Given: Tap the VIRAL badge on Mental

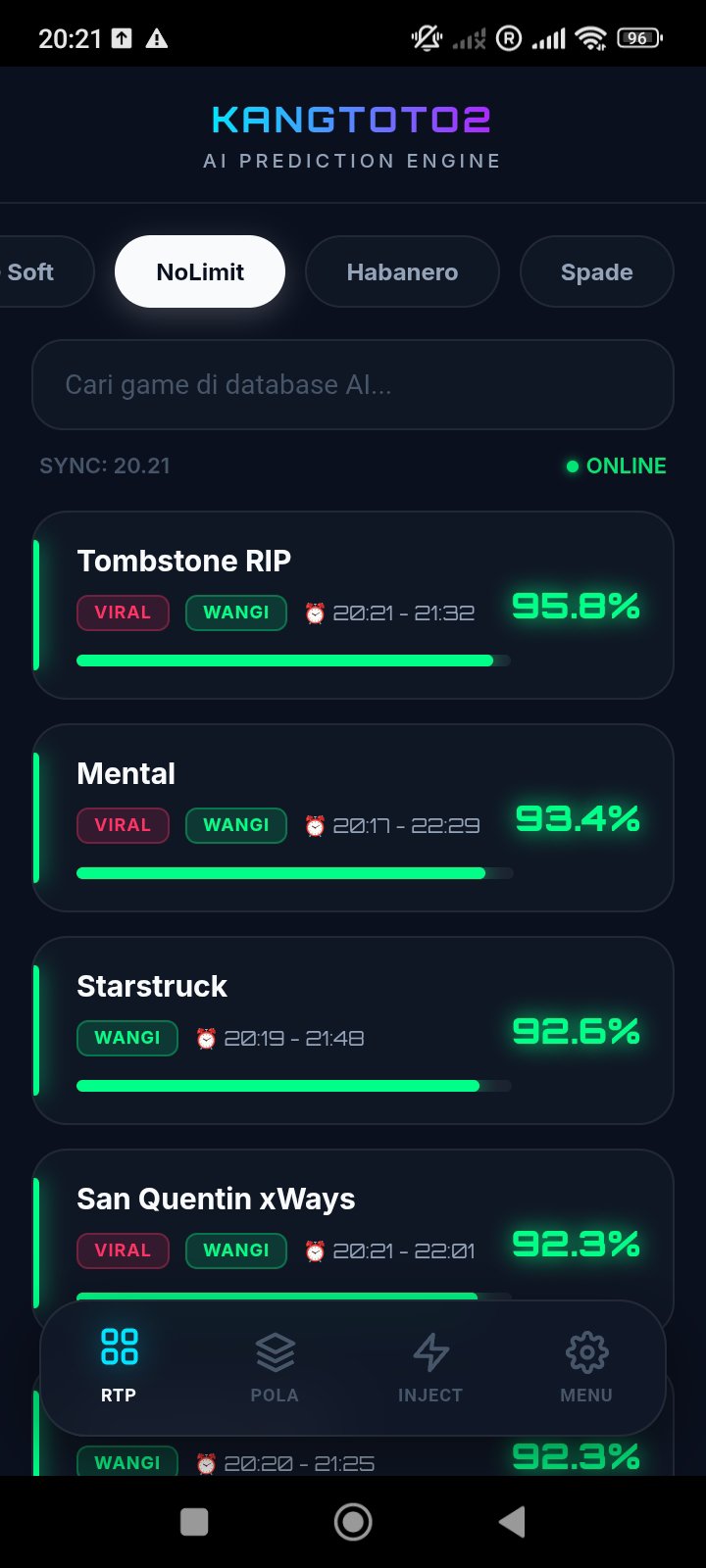Looking at the screenshot, I should click(123, 825).
